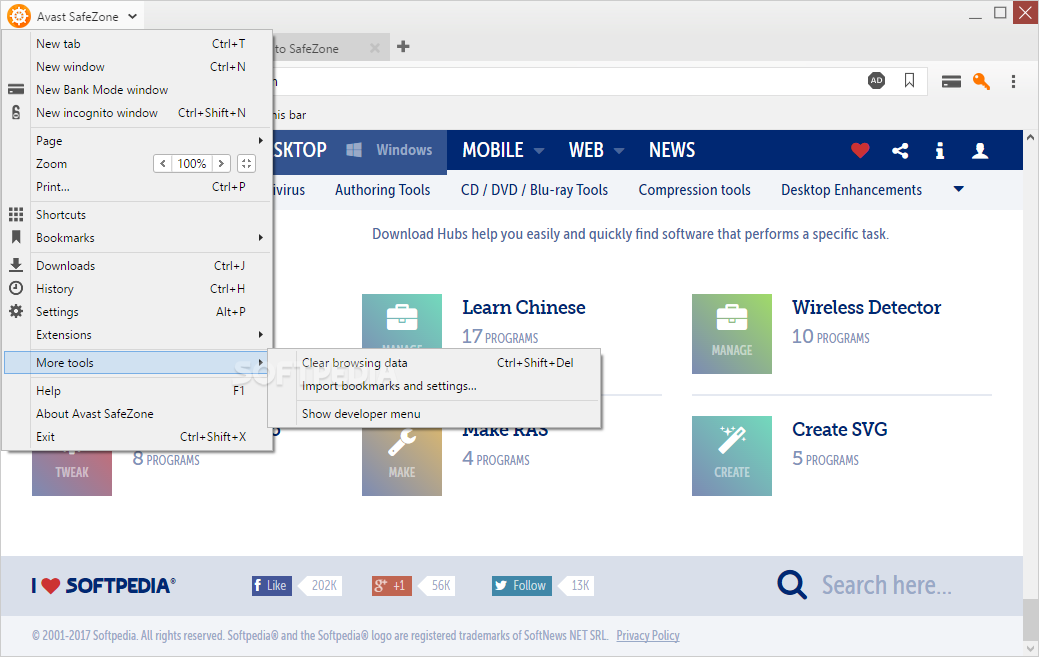Click the share icon in Softpedia header

tap(900, 151)
